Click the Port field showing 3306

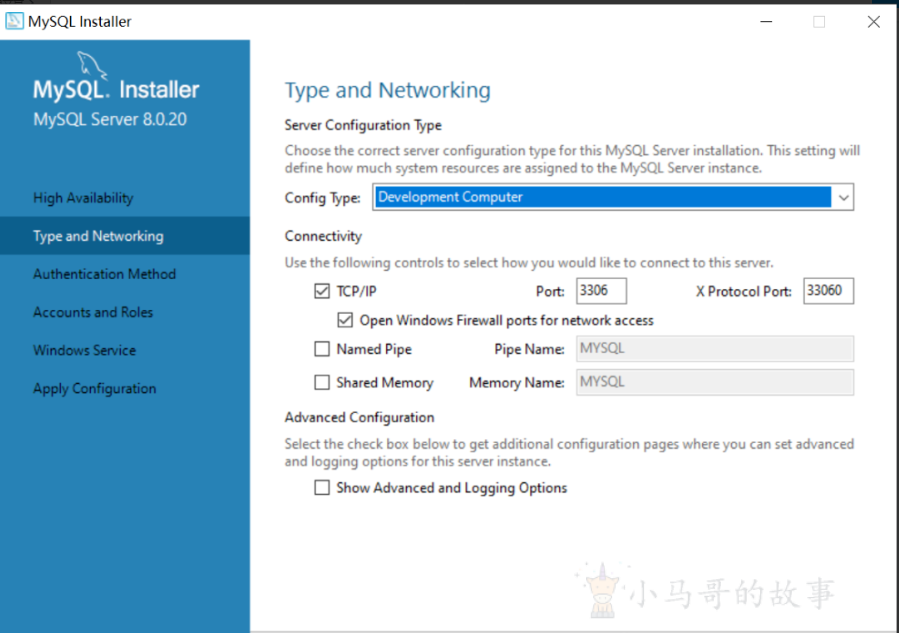(601, 291)
